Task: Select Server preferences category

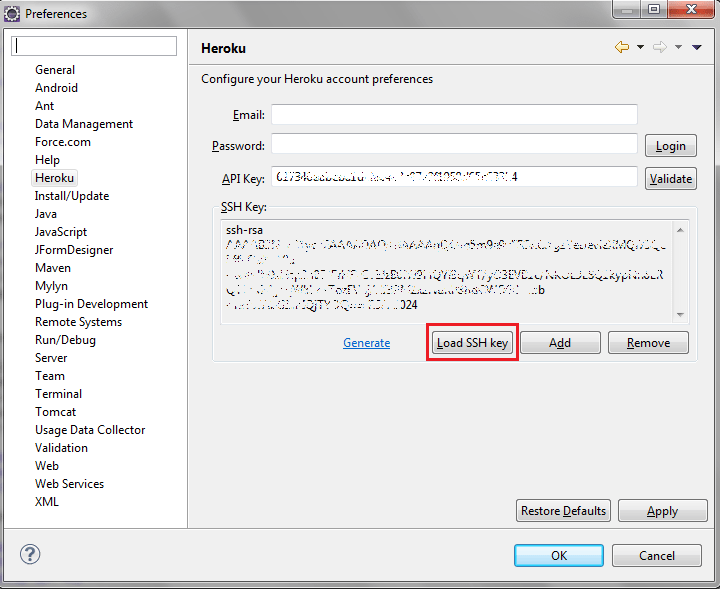Action: [x=51, y=358]
